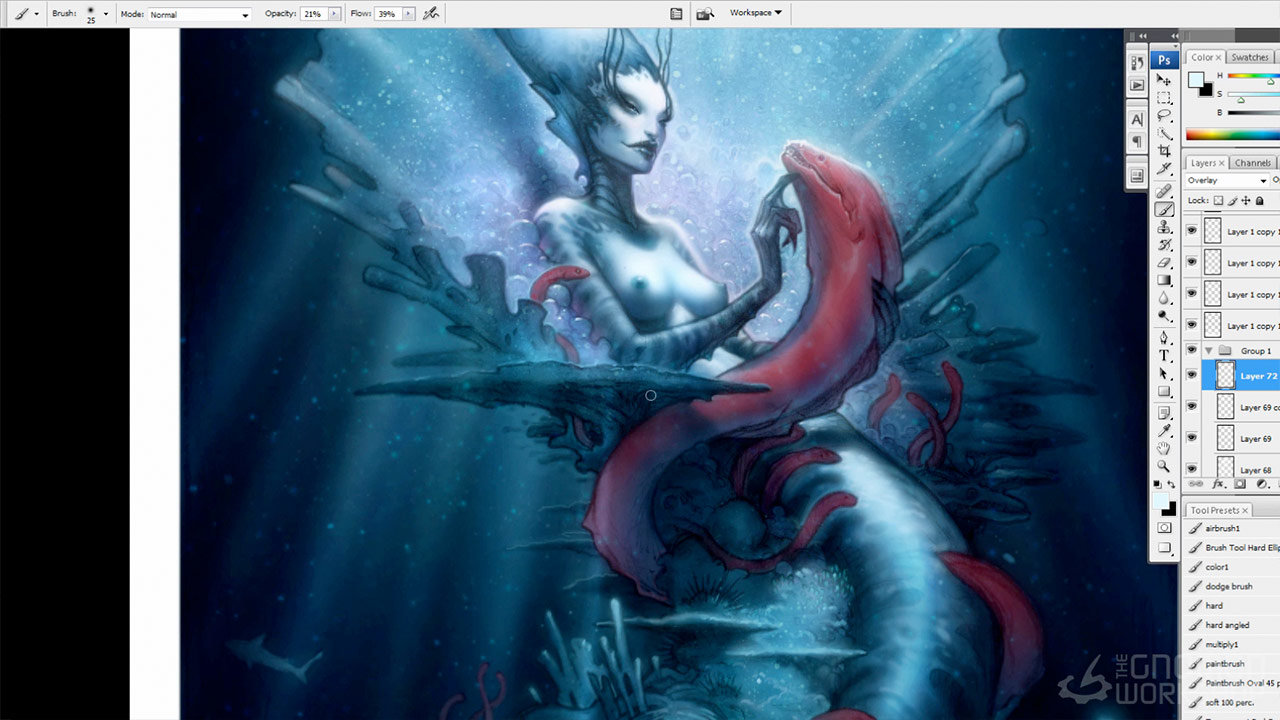Click the layer style fx button
This screenshot has height=720, width=1280.
click(1218, 484)
